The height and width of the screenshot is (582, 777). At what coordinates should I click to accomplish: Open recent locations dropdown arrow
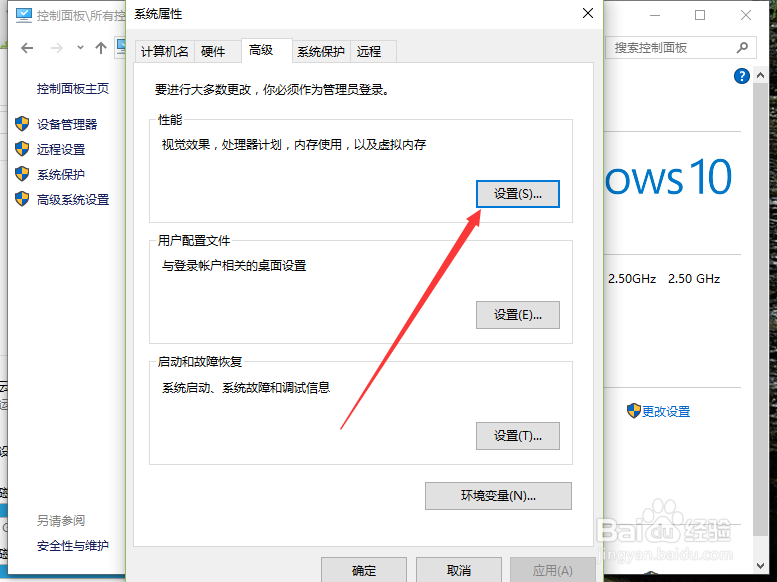pyautogui.click(x=80, y=48)
